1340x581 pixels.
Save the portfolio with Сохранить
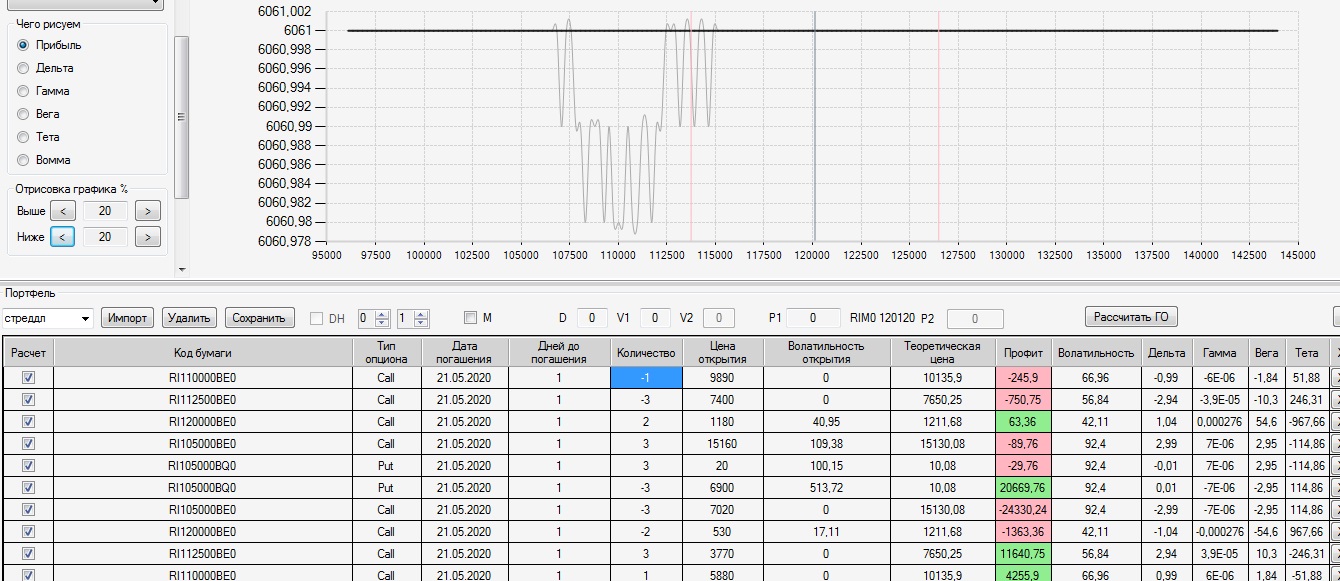[260, 318]
